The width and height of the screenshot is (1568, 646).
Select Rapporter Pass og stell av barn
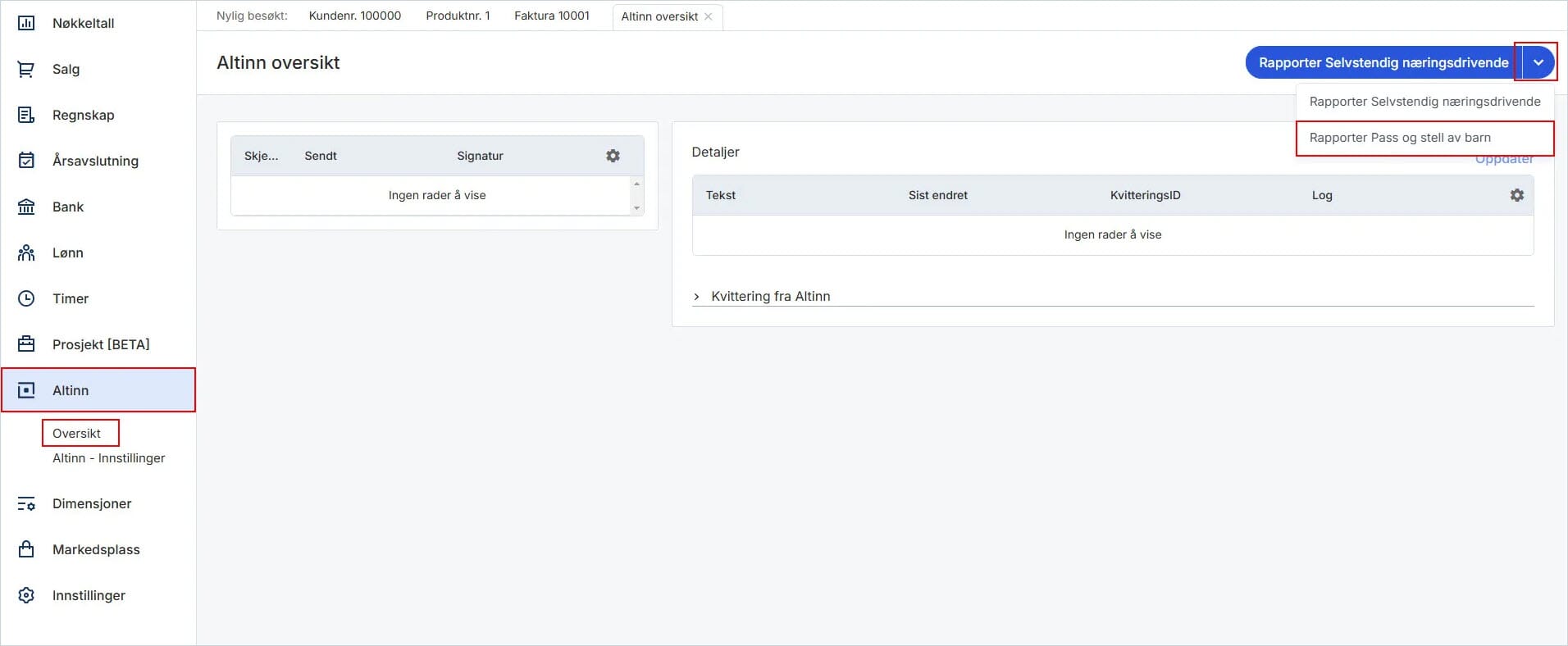click(x=1400, y=138)
